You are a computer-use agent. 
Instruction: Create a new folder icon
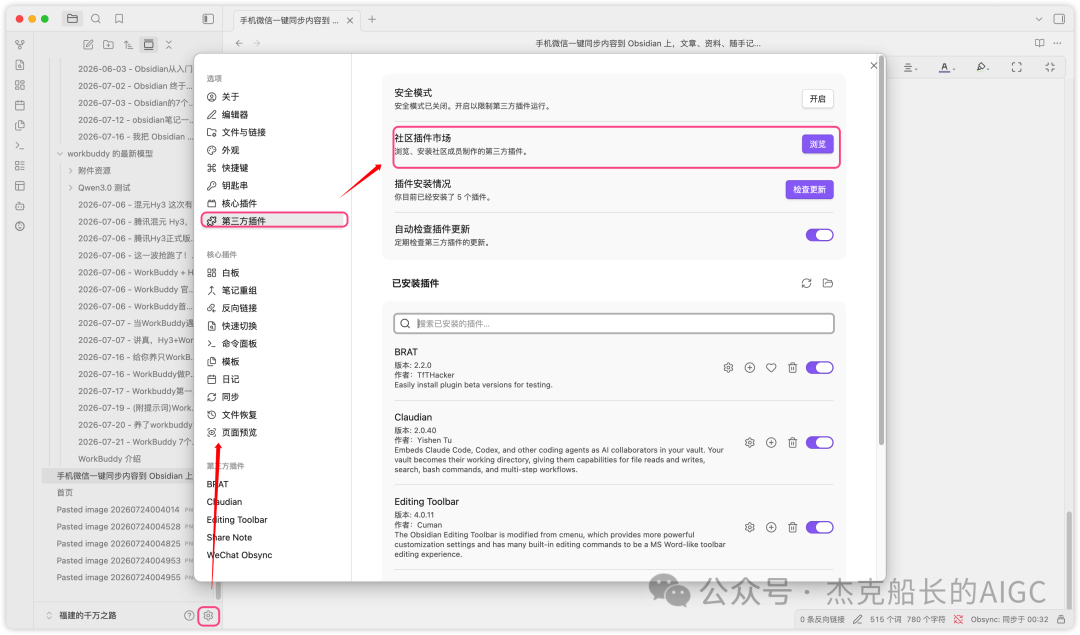(x=108, y=45)
